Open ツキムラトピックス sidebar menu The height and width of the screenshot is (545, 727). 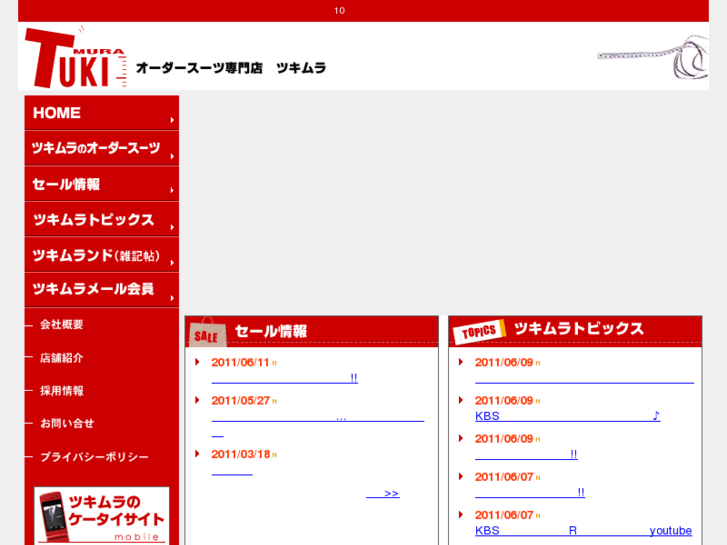102,219
